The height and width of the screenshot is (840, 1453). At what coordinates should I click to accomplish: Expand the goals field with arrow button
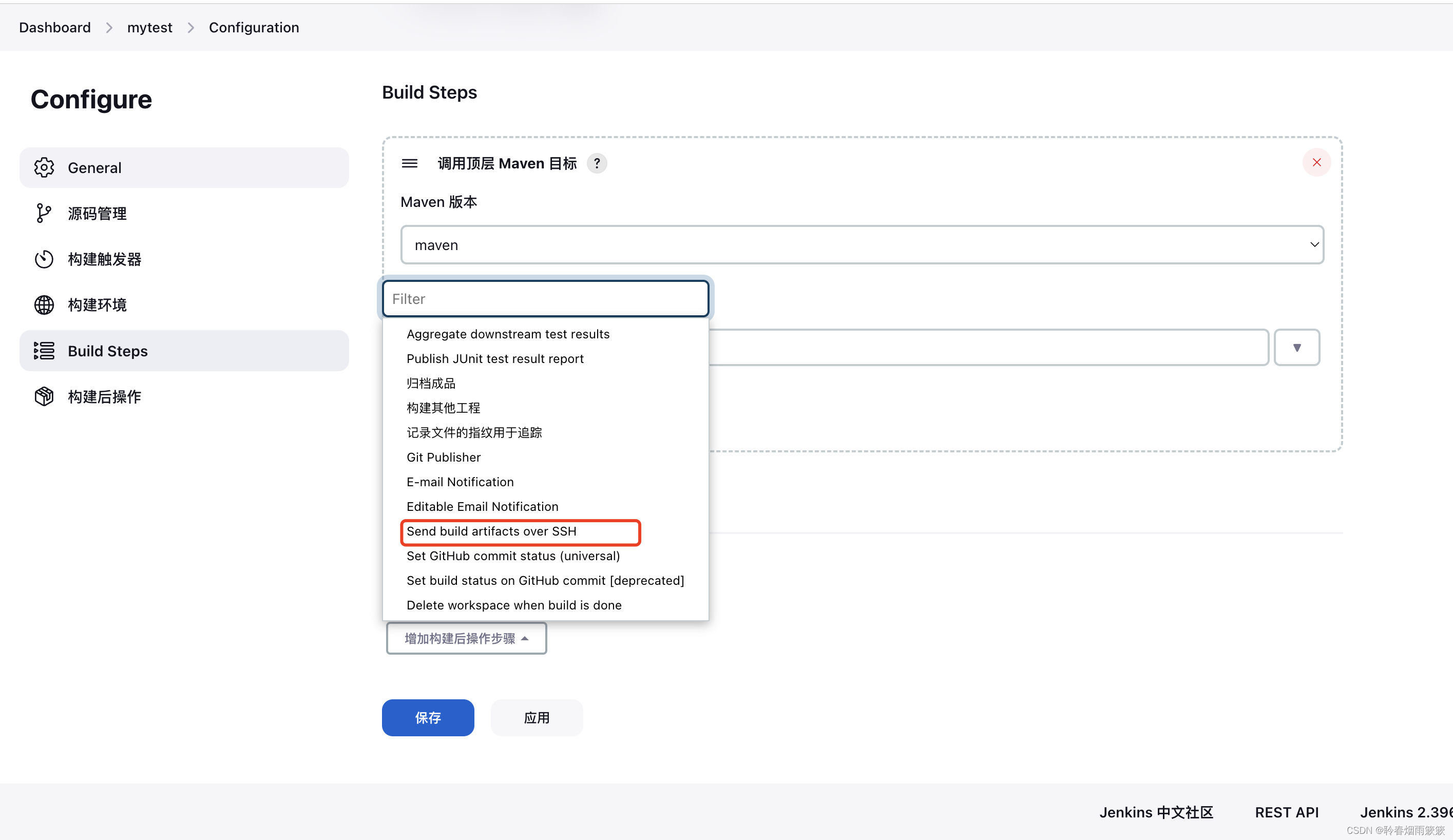tap(1297, 347)
